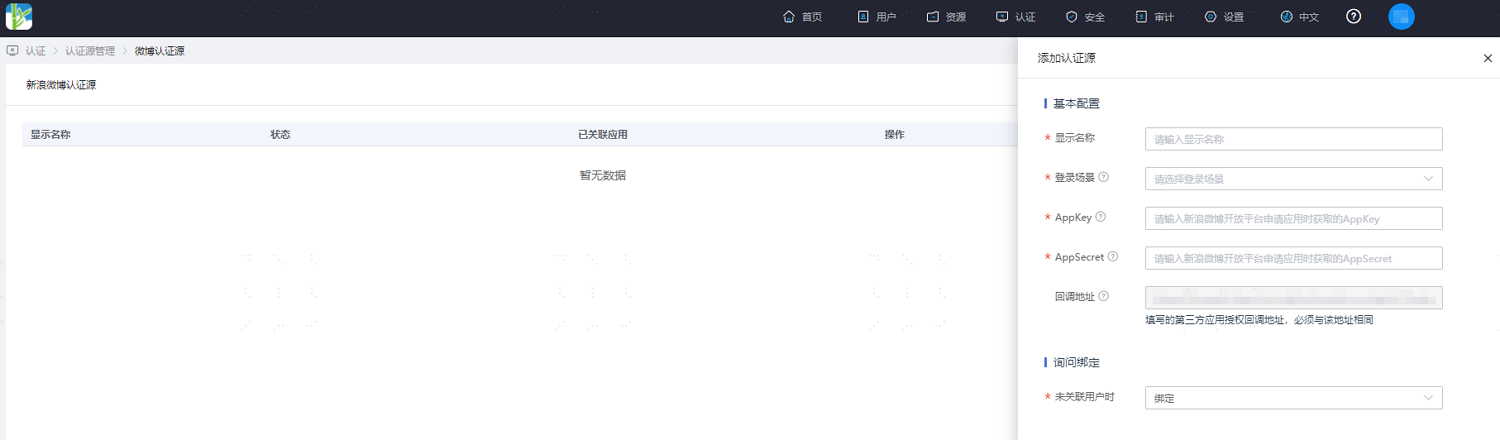This screenshot has width=1500, height=440.
Task: Click the 添加认证源 panel title
Action: click(1066, 59)
